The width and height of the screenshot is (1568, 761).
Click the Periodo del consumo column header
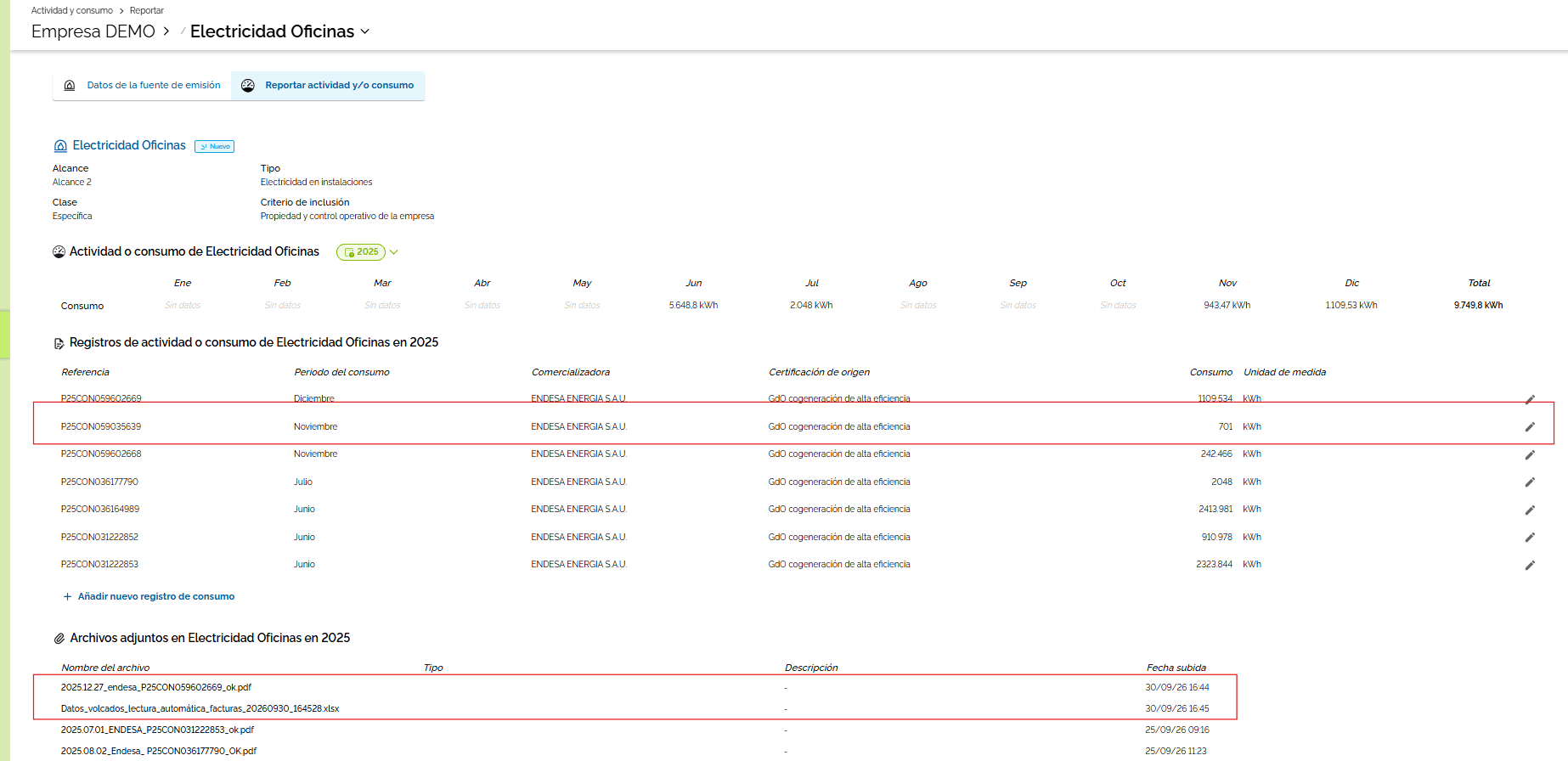pyautogui.click(x=341, y=373)
